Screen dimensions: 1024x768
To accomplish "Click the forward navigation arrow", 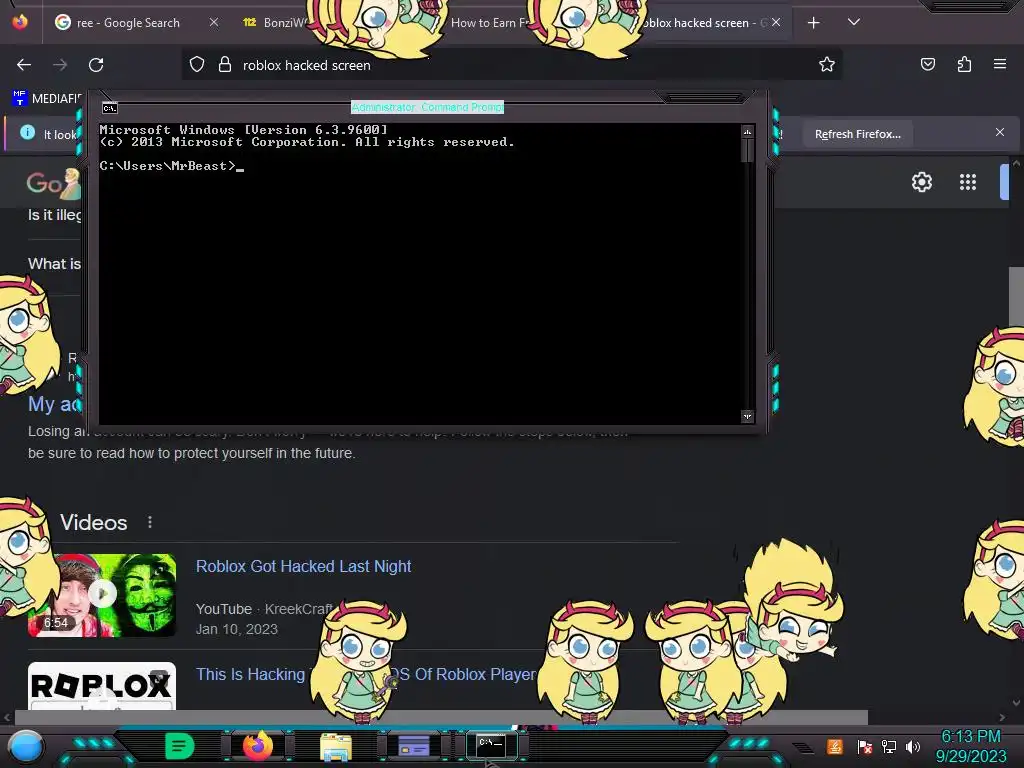I will coord(60,65).
